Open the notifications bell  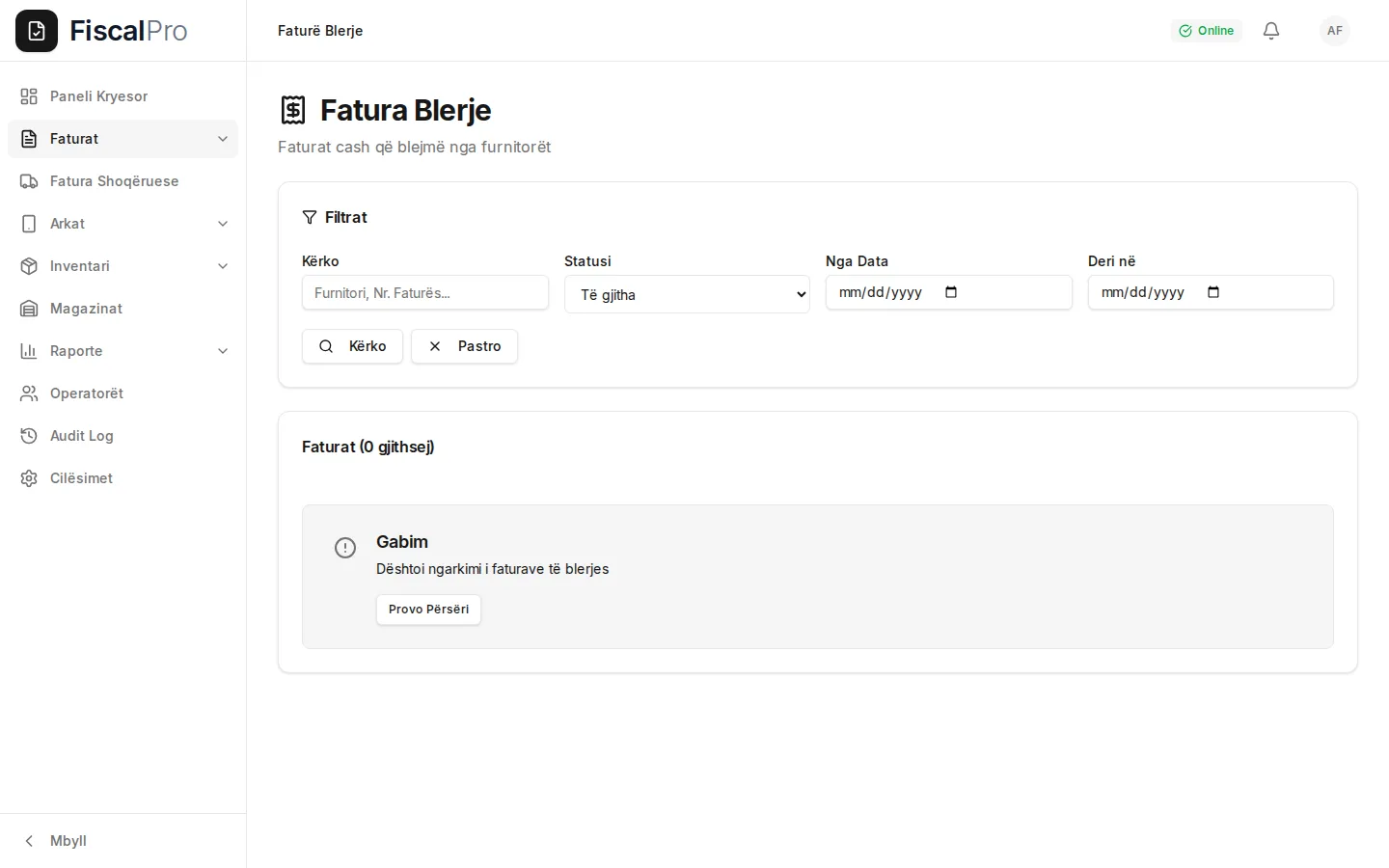(x=1271, y=31)
